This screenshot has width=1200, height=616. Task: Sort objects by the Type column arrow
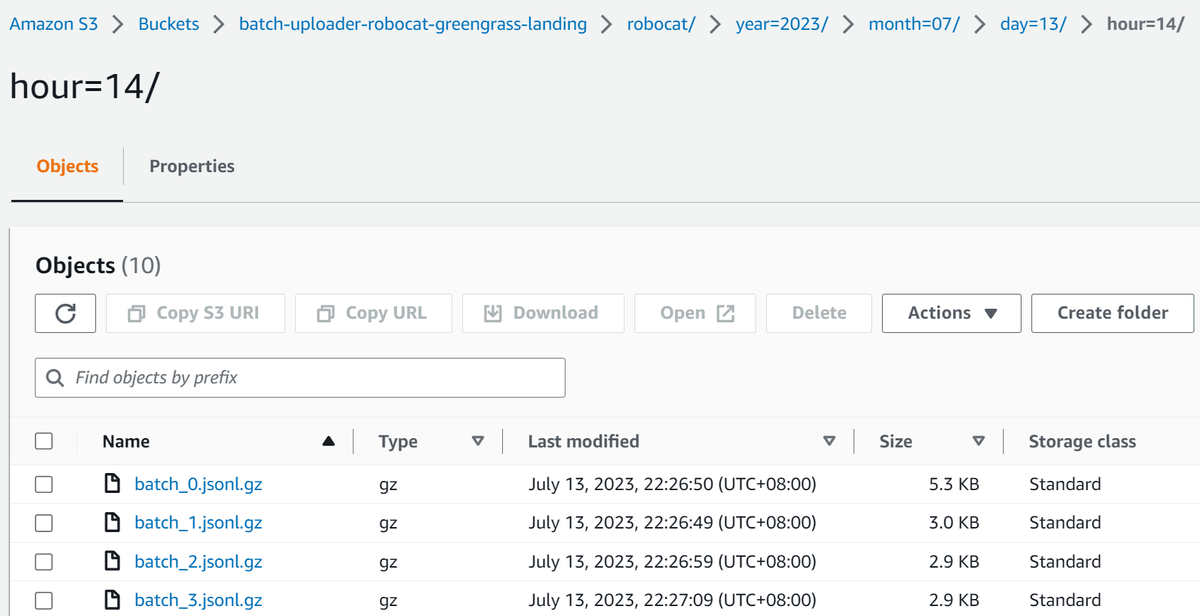(x=477, y=442)
